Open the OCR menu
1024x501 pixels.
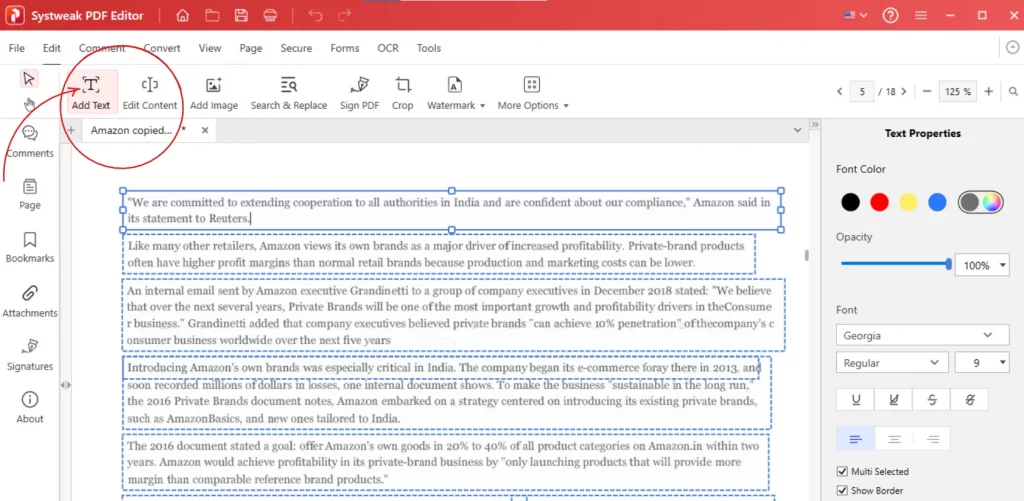[387, 48]
